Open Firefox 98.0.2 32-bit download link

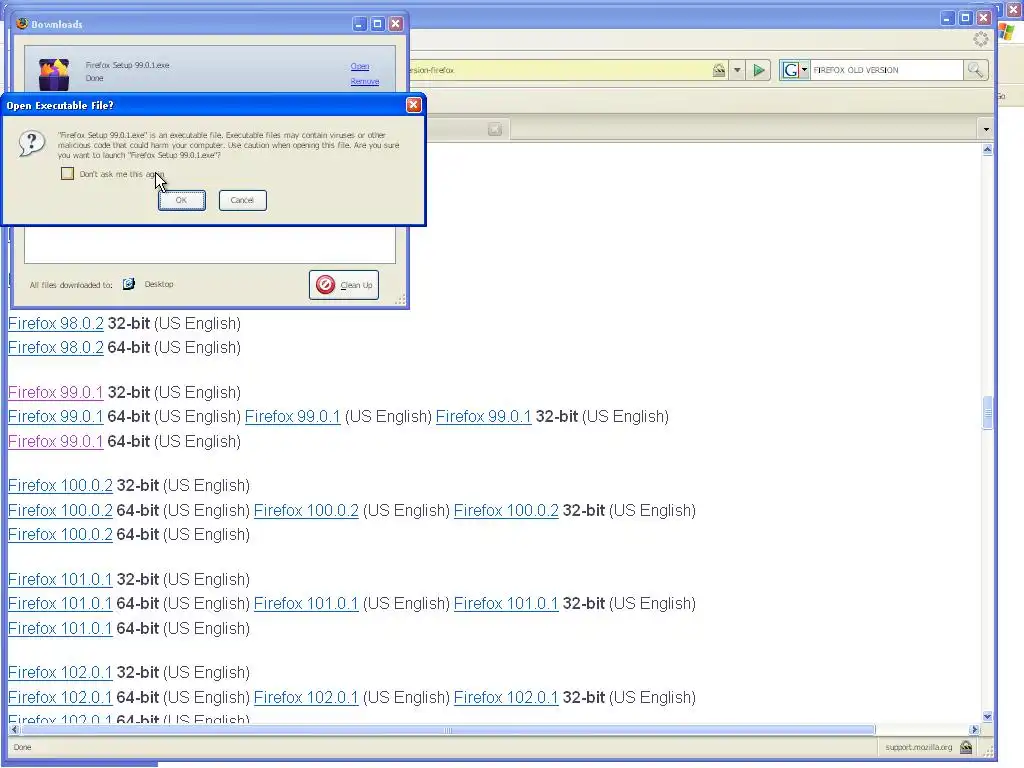(x=56, y=323)
